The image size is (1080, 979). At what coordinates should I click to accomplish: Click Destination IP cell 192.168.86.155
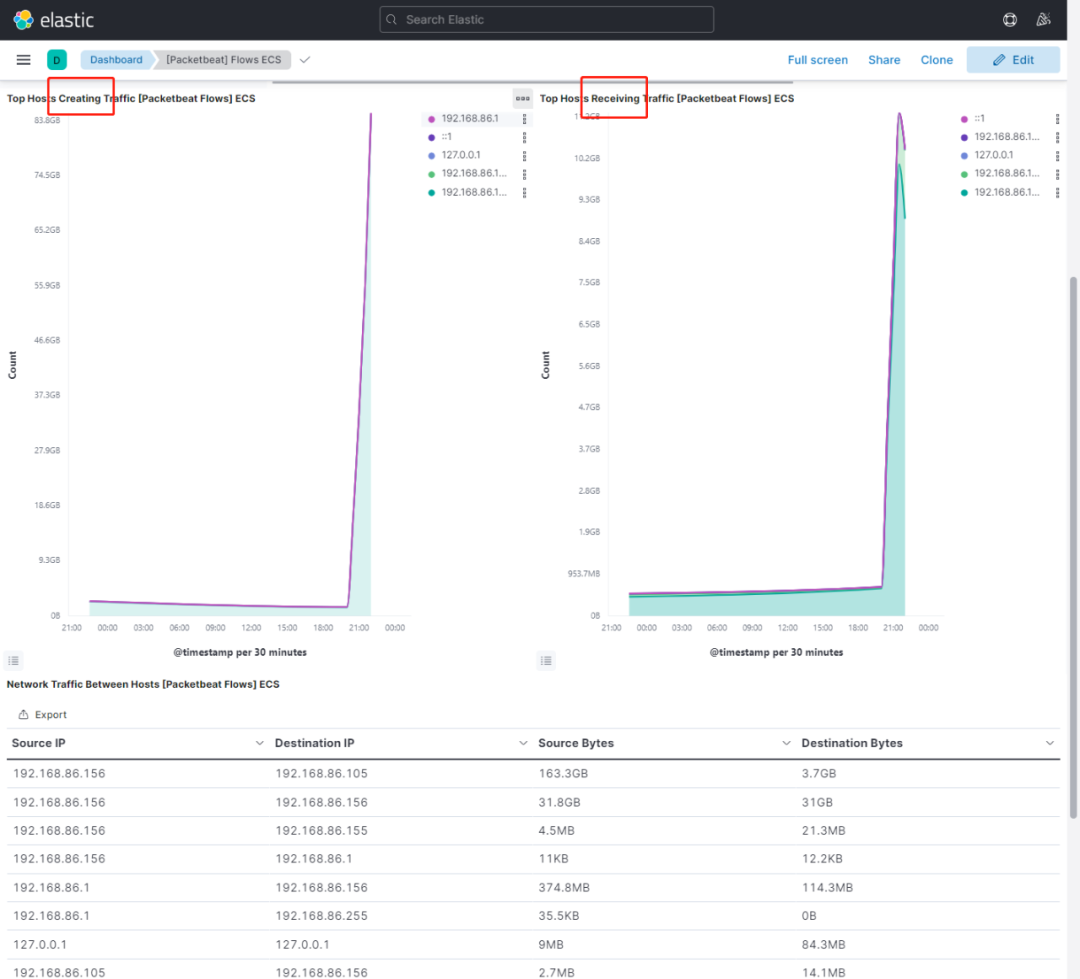[x=322, y=831]
